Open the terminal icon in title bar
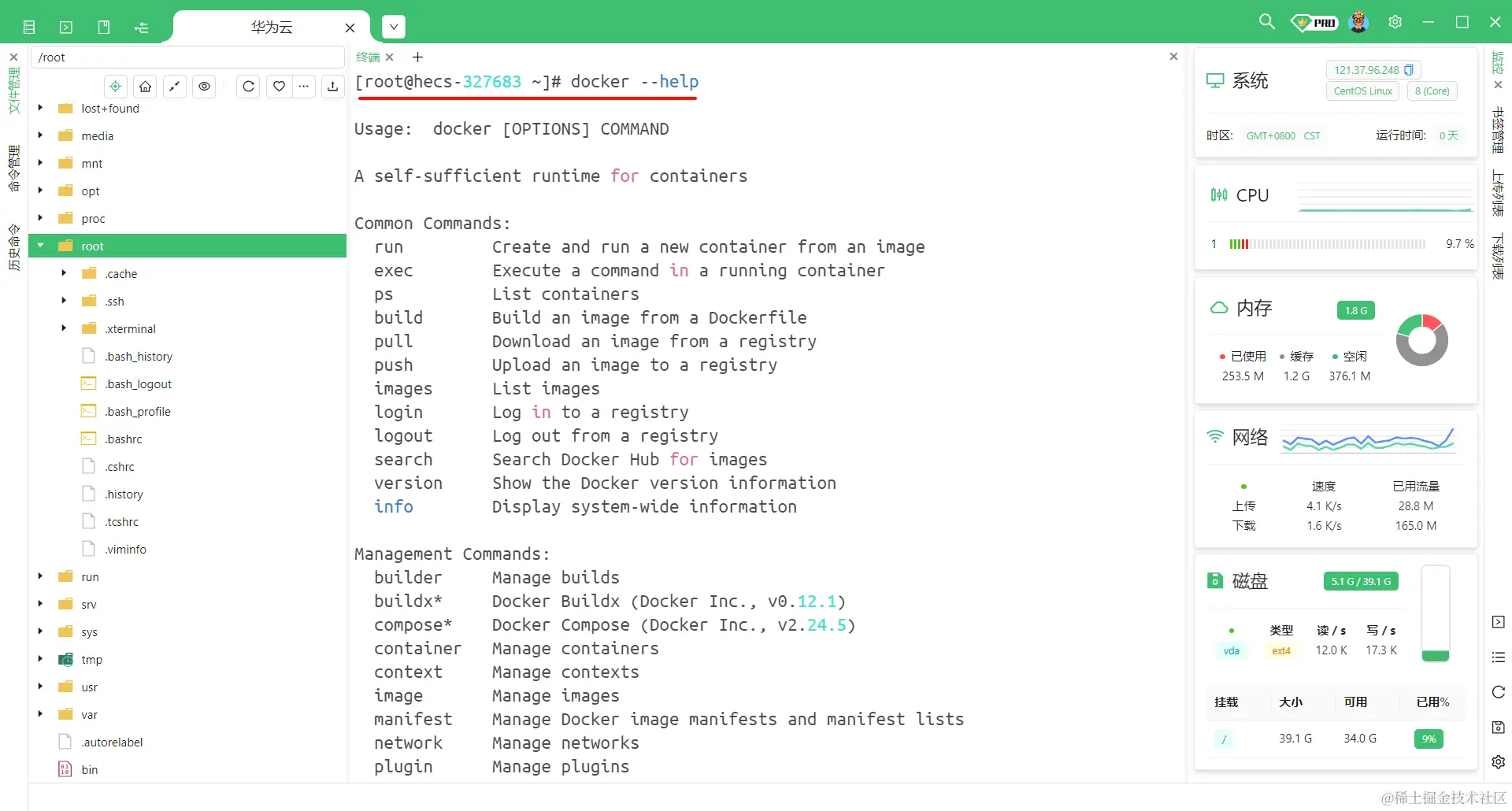This screenshot has width=1512, height=811. (66, 28)
